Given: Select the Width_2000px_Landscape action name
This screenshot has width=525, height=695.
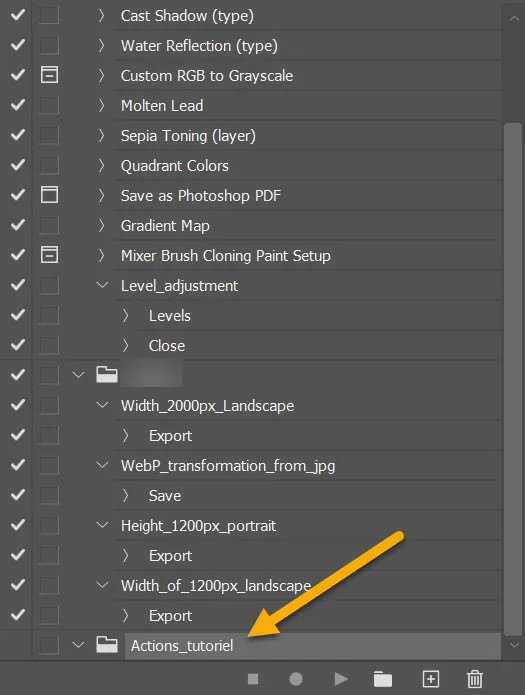Looking at the screenshot, I should (x=207, y=406).
